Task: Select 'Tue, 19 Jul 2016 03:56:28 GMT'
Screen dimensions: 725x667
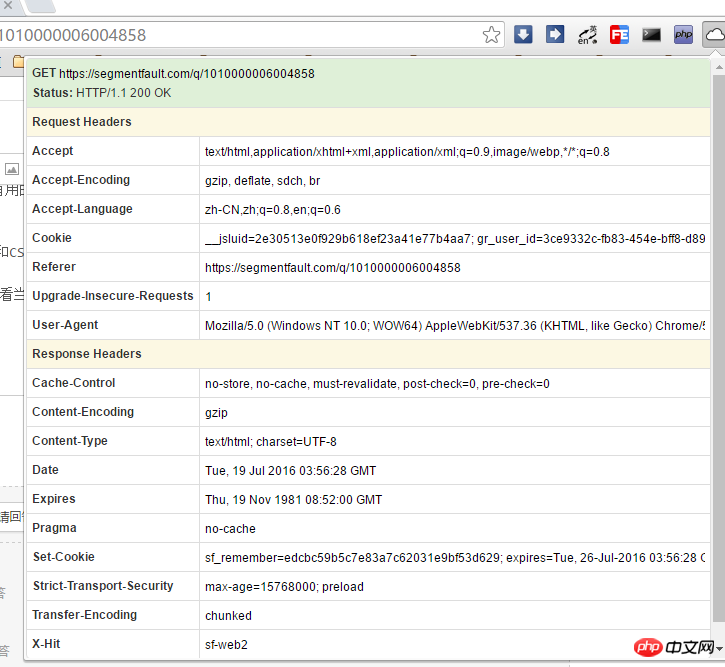Action: point(290,471)
